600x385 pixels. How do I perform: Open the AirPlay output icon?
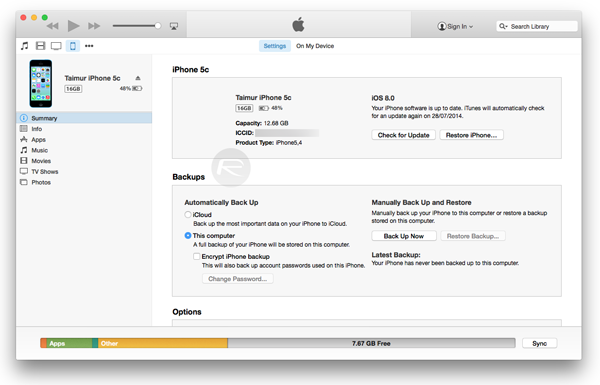click(x=174, y=26)
